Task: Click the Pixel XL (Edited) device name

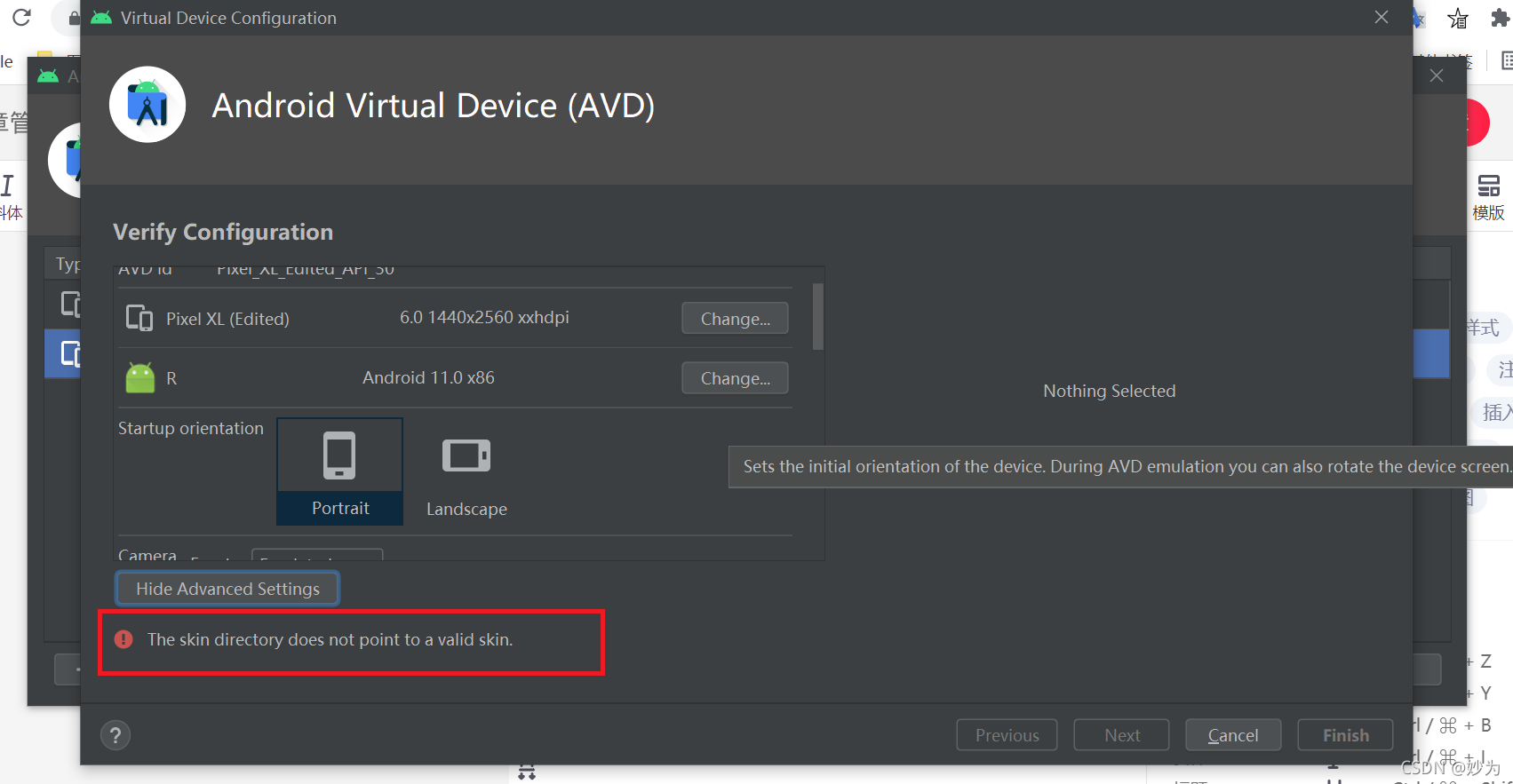Action: click(x=227, y=319)
